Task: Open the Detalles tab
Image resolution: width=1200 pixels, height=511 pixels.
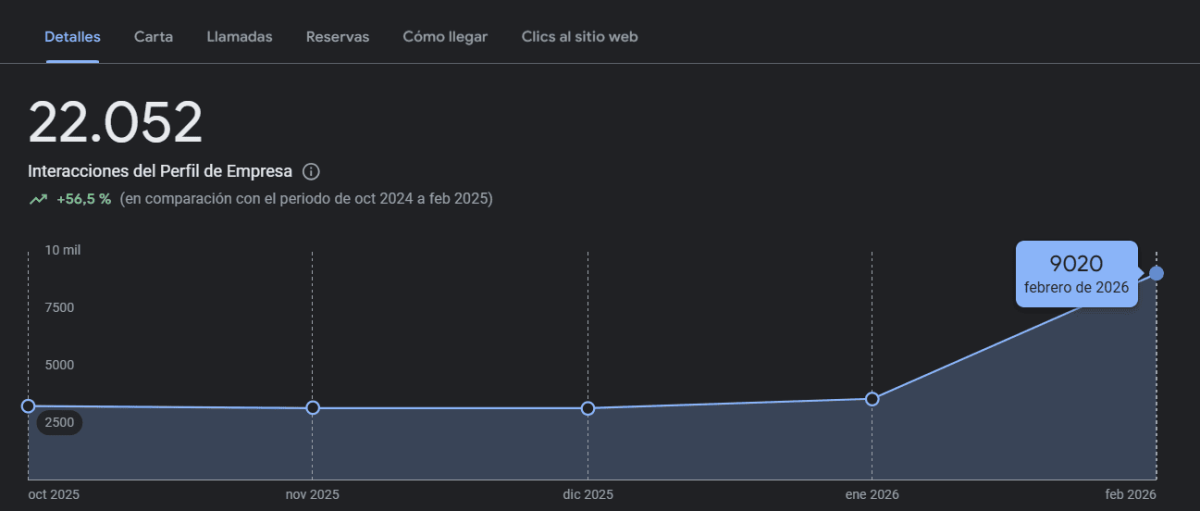Action: [72, 37]
